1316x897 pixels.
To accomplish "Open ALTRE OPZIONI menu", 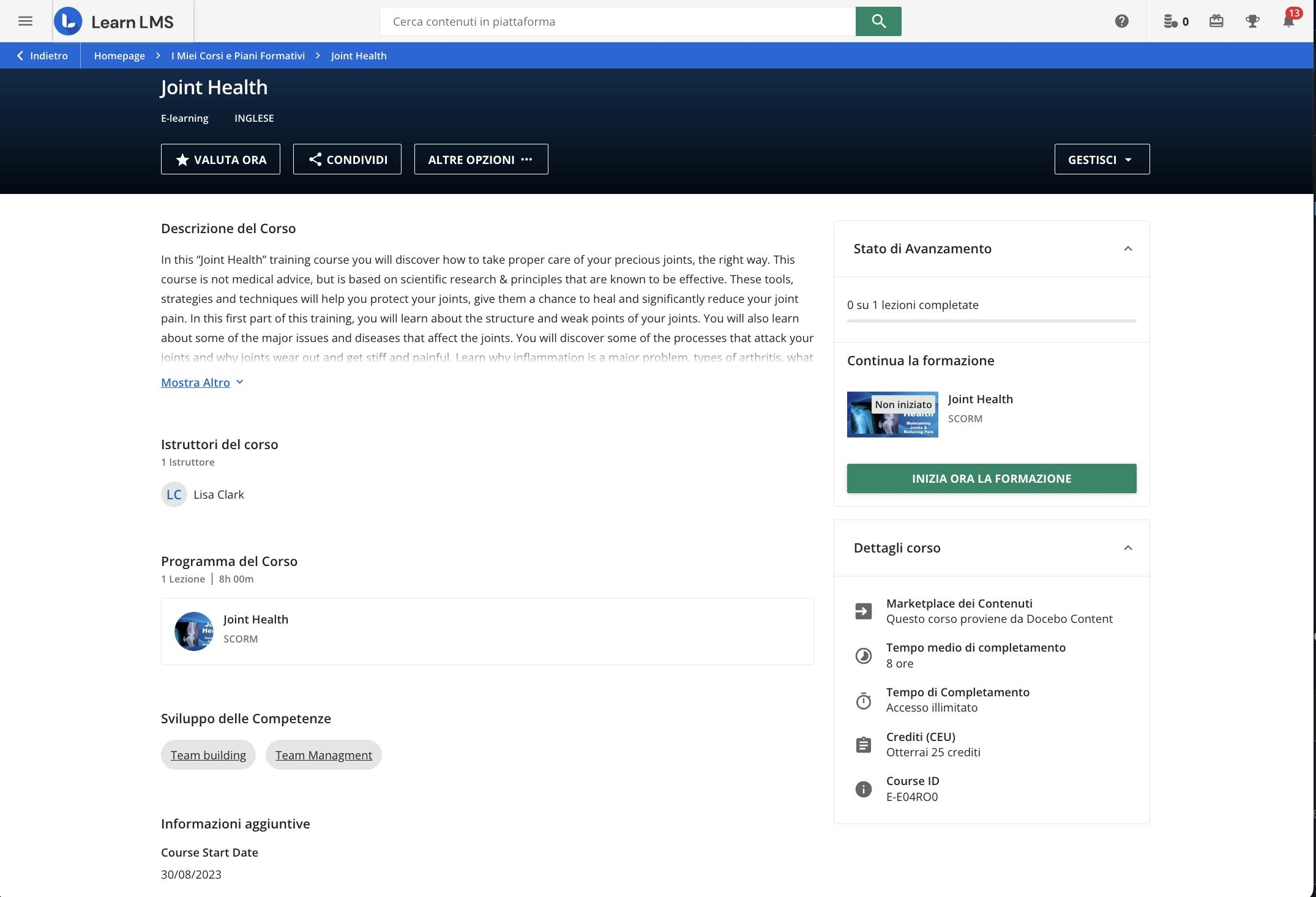I will [x=480, y=159].
